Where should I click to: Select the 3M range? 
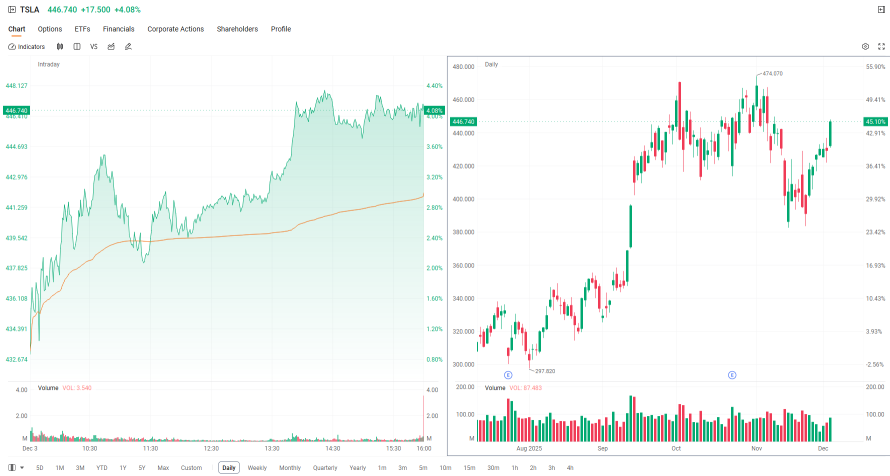click(80, 468)
